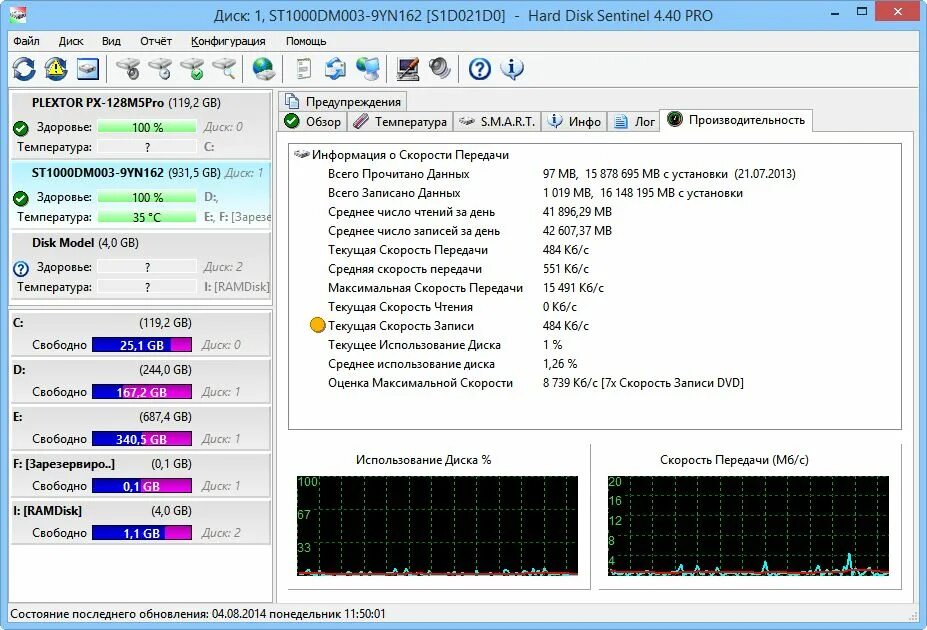Click the status bar last update text
This screenshot has height=630, width=927.
click(x=198, y=614)
